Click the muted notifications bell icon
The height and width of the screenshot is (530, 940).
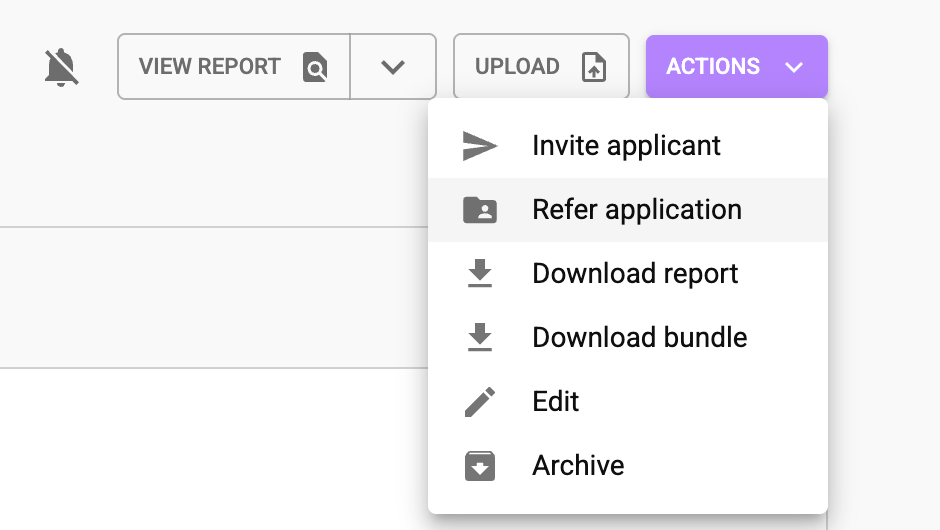click(61, 67)
